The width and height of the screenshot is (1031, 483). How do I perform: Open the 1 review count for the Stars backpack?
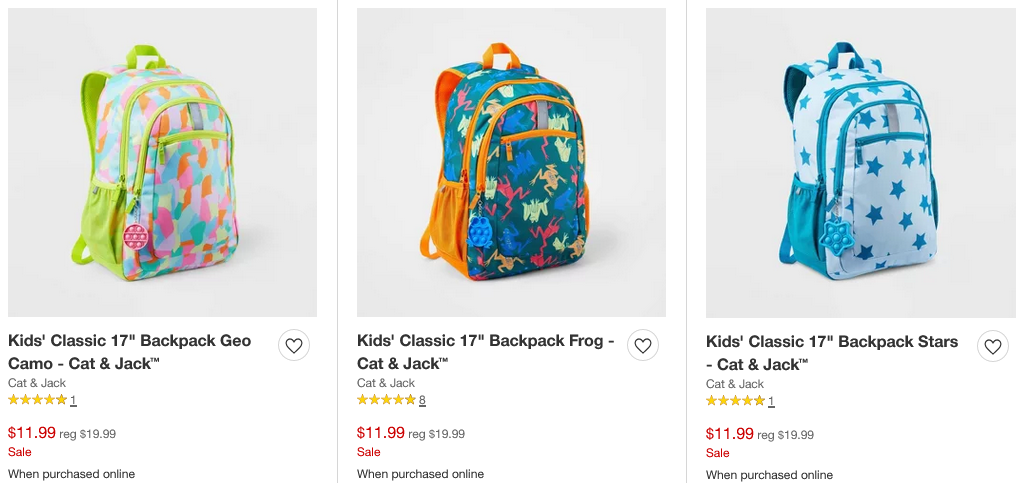coord(771,401)
